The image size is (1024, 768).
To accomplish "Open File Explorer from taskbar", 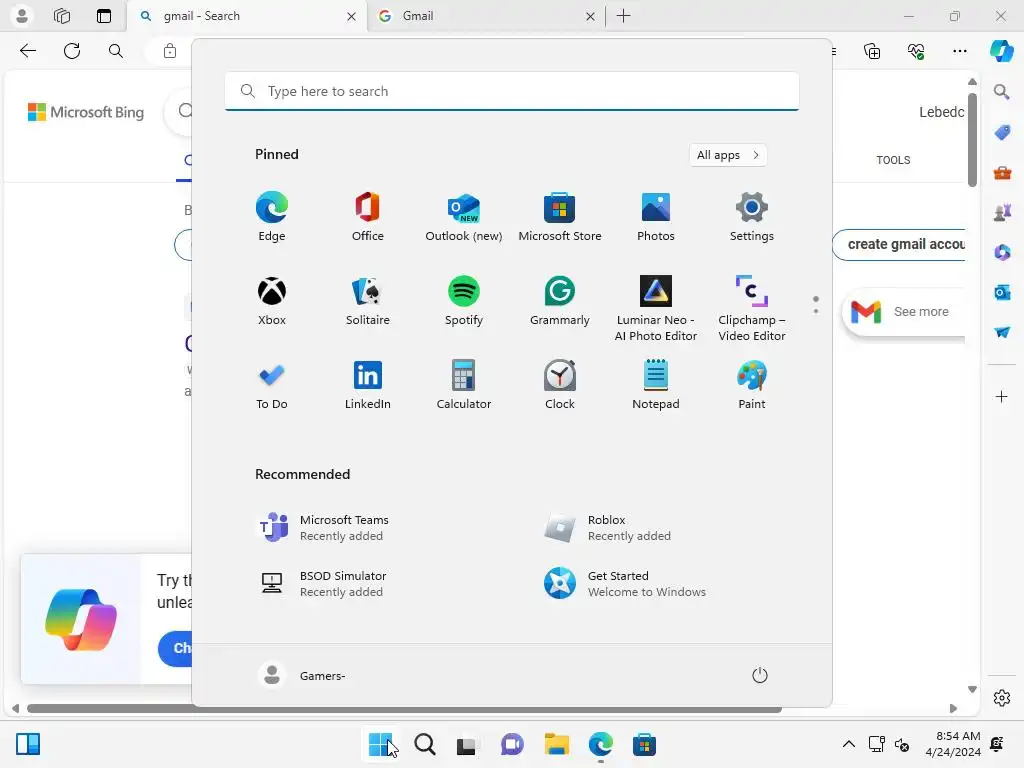I will point(556,744).
